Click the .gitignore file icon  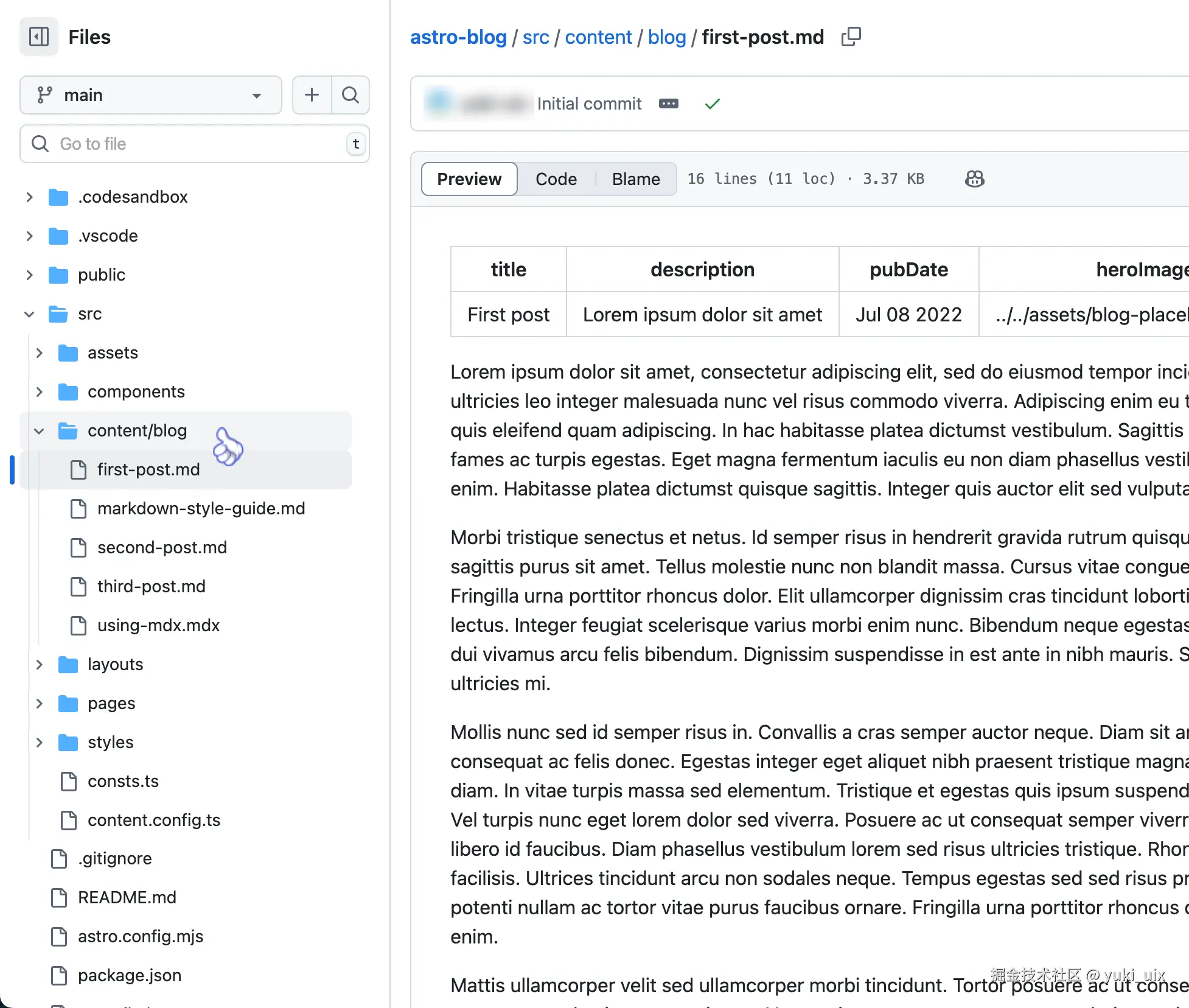click(x=59, y=859)
